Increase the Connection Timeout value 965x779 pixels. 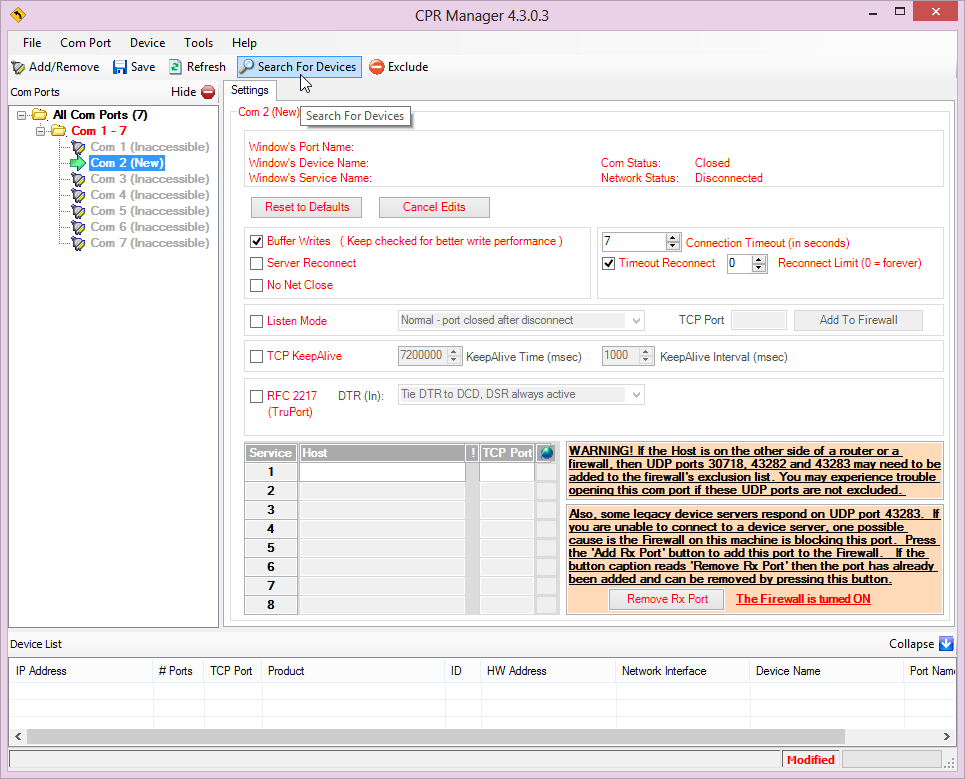pyautogui.click(x=673, y=238)
